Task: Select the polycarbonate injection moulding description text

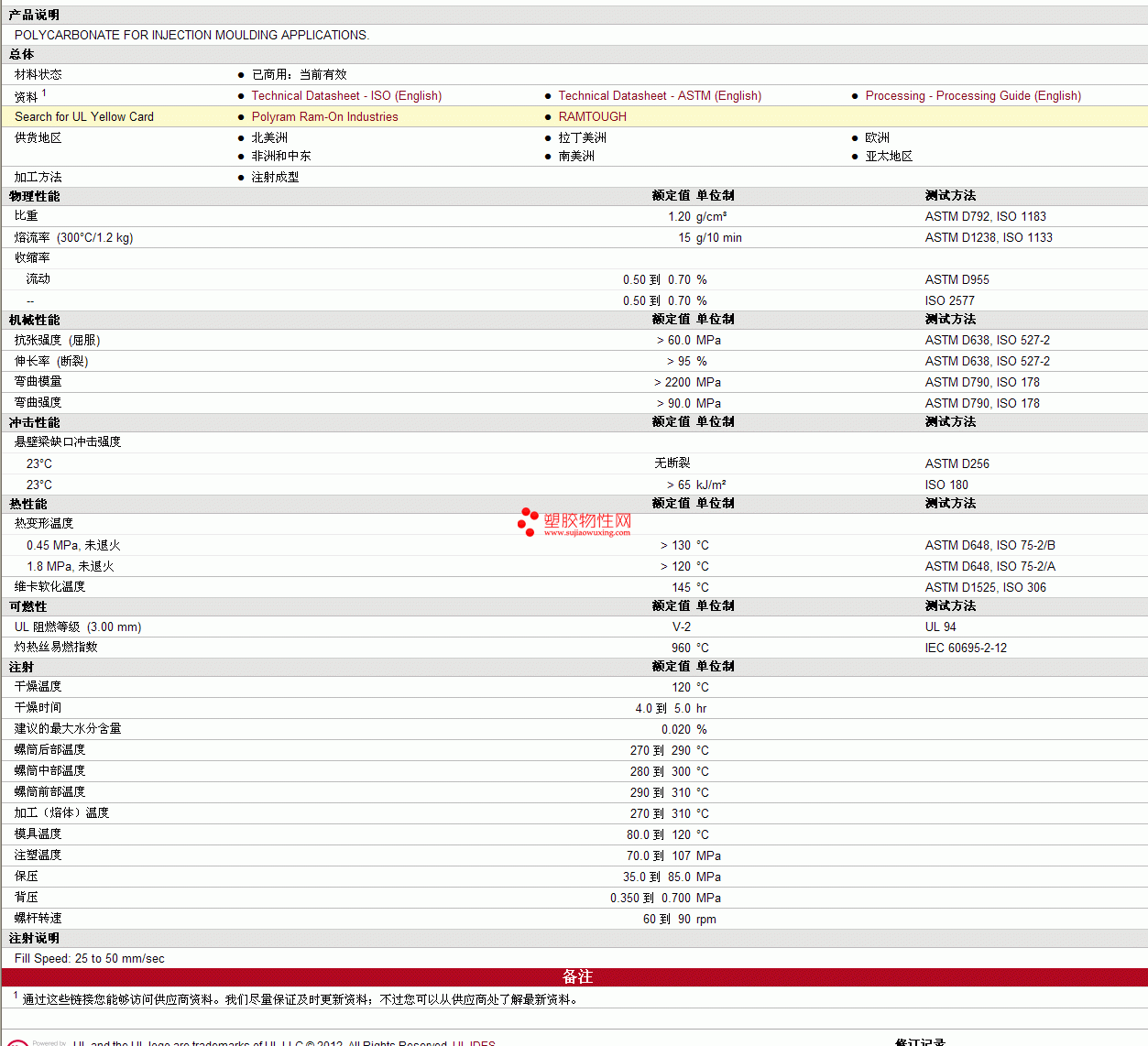Action: pos(191,35)
